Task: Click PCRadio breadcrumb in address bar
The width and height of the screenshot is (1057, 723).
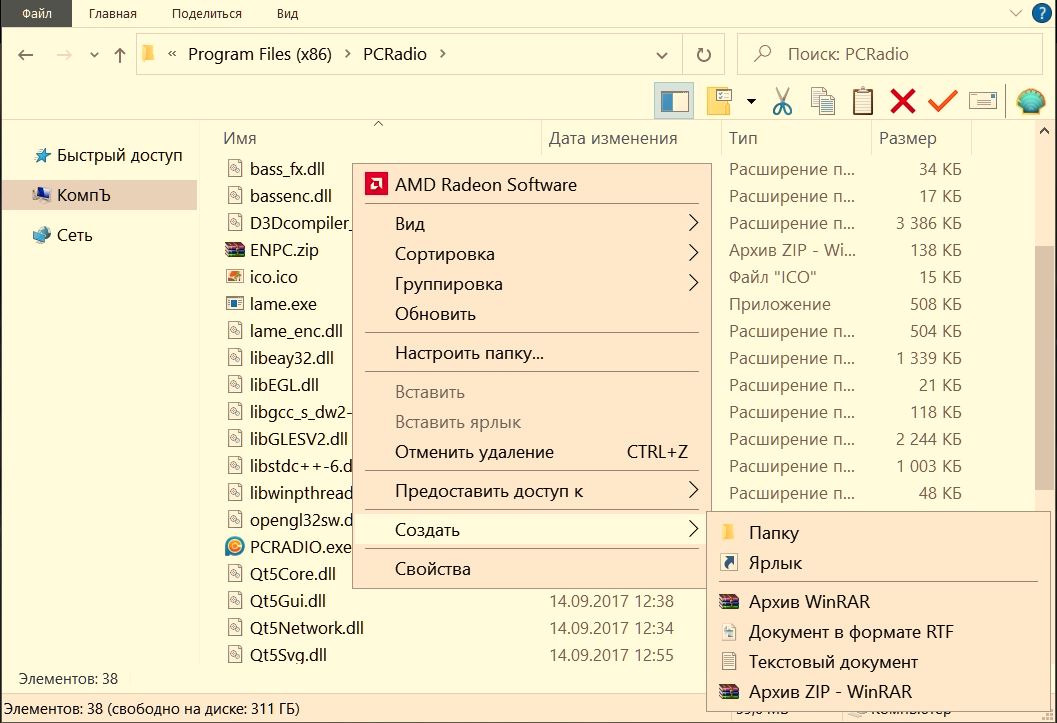Action: tap(395, 54)
